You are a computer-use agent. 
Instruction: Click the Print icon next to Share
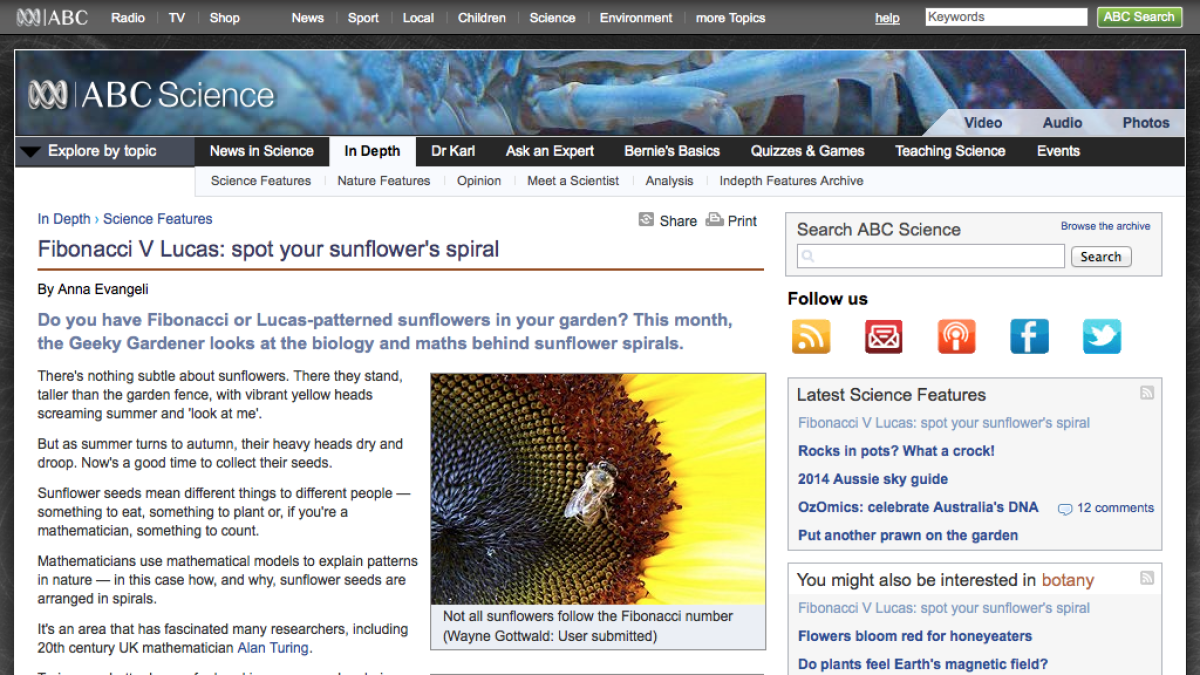click(x=714, y=219)
